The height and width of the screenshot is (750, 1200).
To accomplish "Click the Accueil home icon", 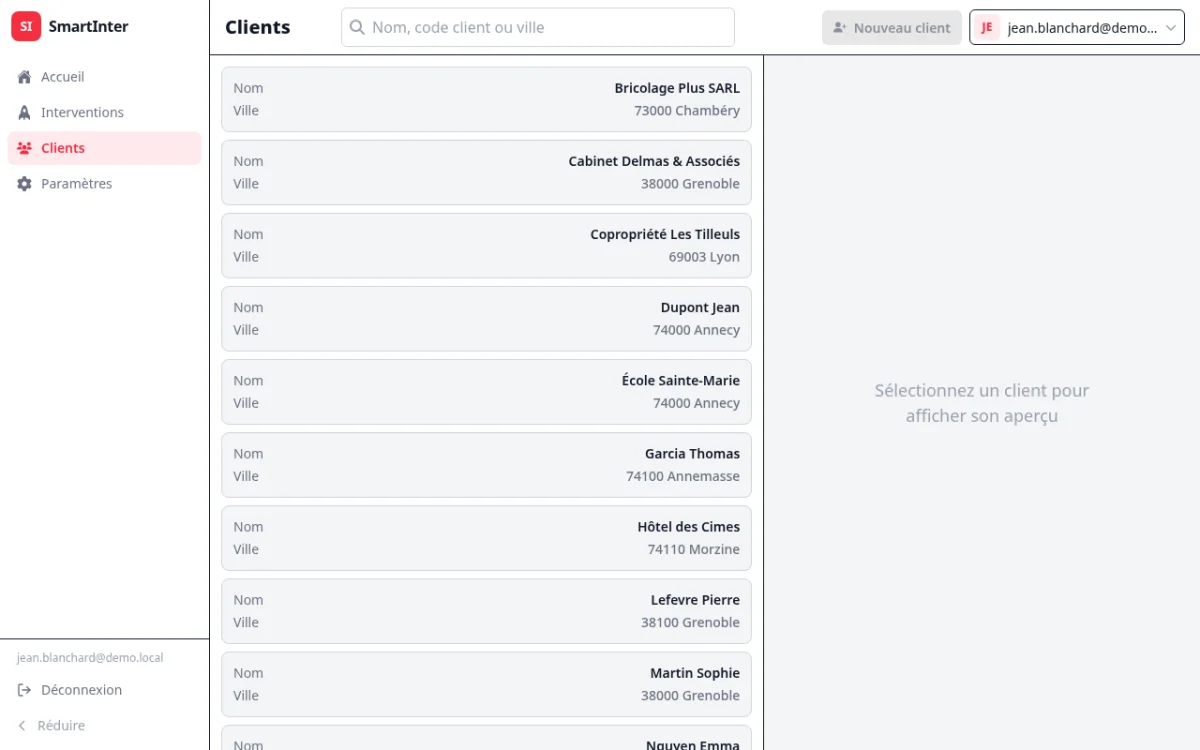I will (25, 77).
